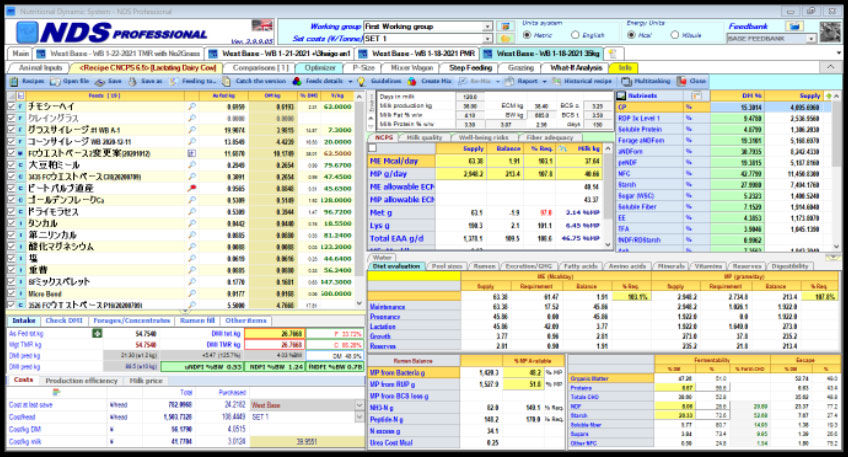Click red pin icon for ビートパルプ道産 row
This screenshot has height=457, width=848.
192,188
